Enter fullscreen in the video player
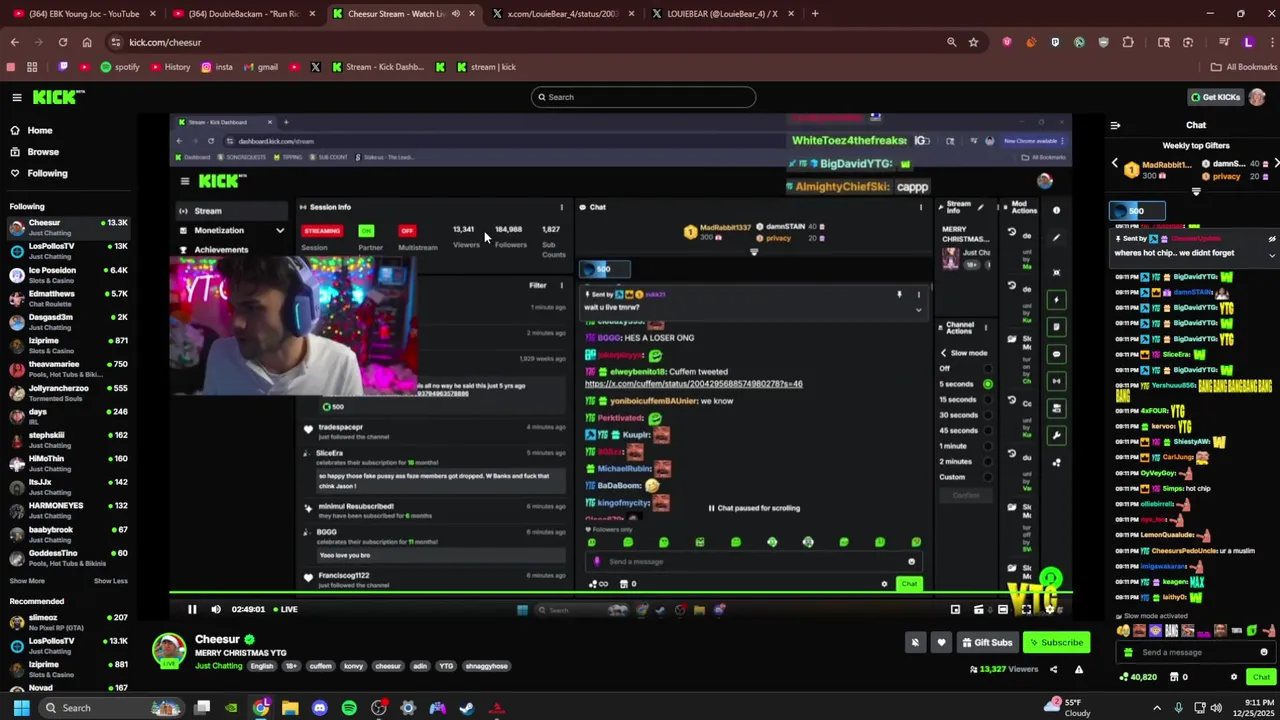1280x720 pixels. (1026, 609)
